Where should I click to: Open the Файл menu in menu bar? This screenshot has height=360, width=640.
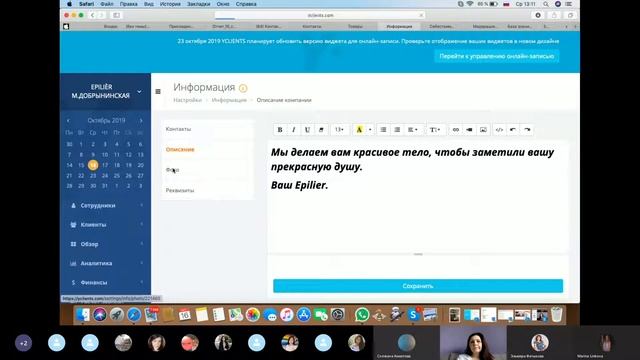coord(107,4)
